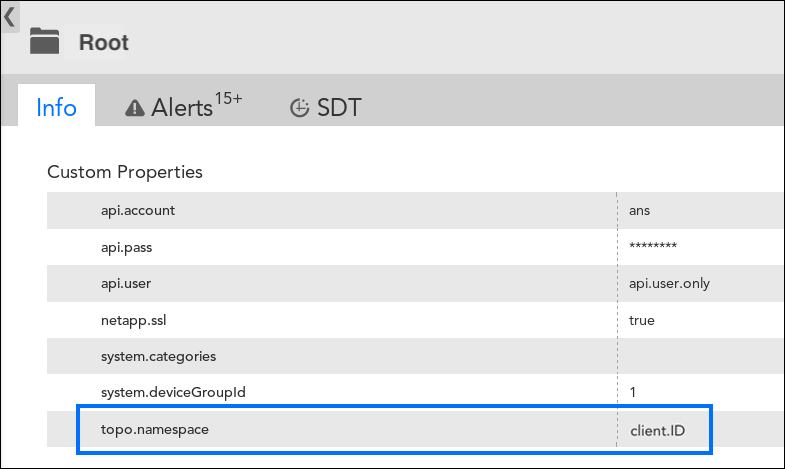This screenshot has width=785, height=469.
Task: Click the SDT clock icon
Action: 299,108
